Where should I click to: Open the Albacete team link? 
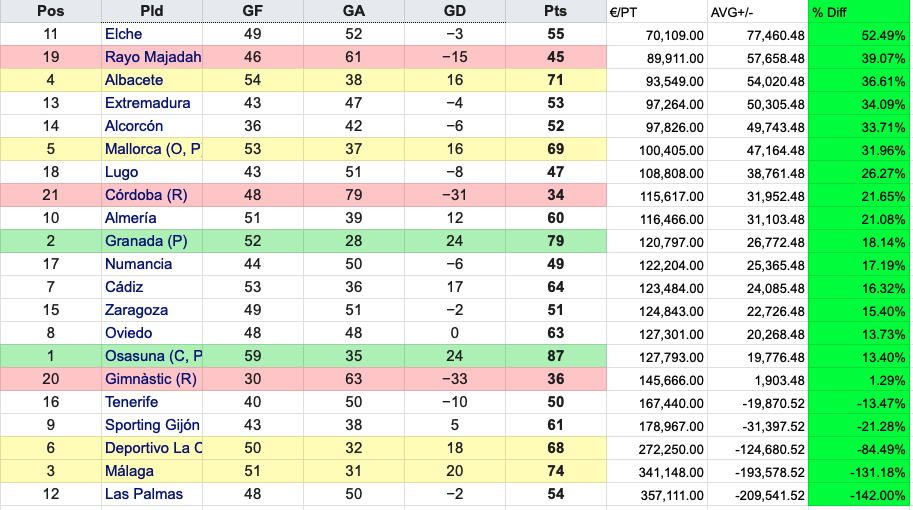pos(134,80)
